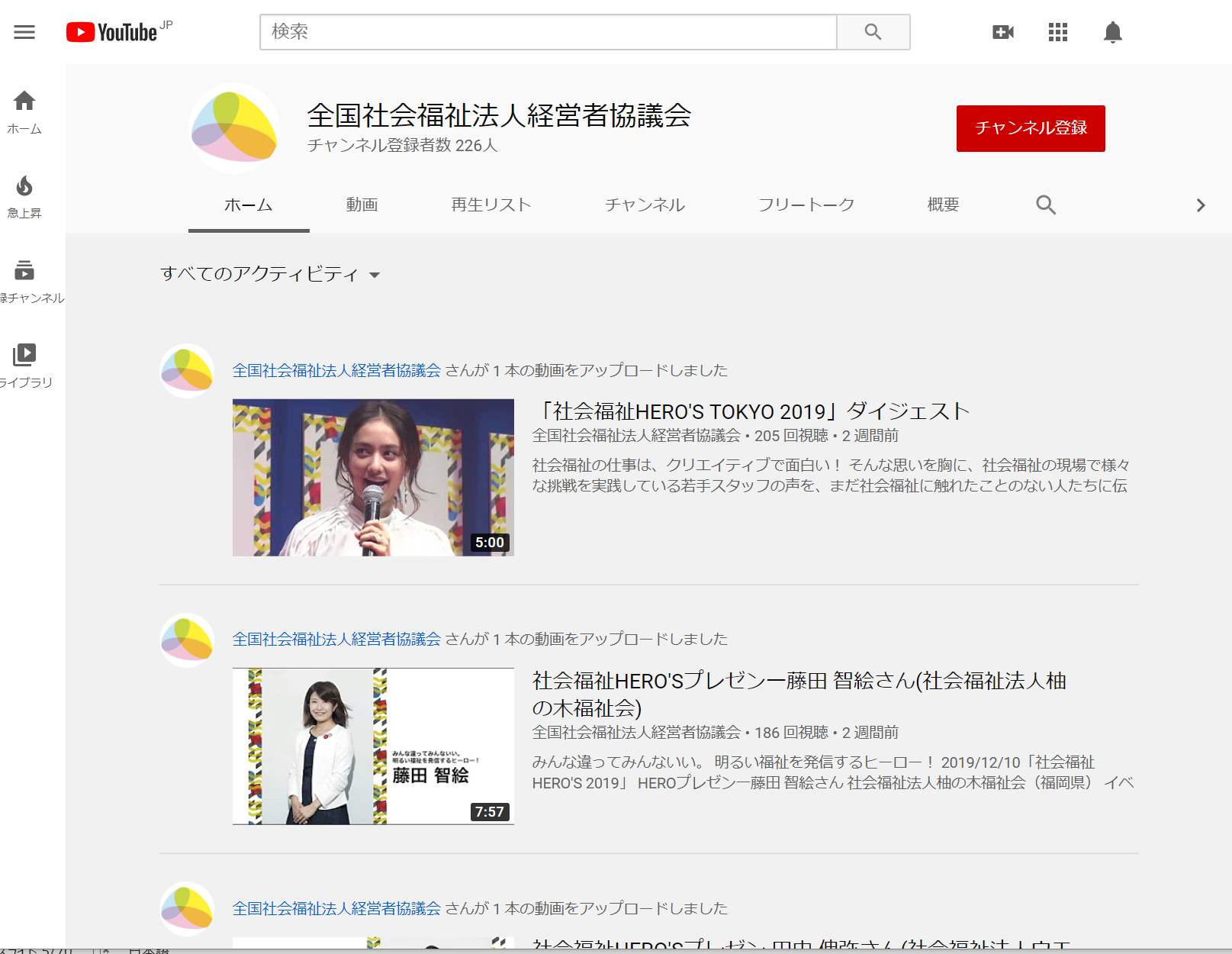Viewport: 1232px width, 954px height.
Task: Click avatar beside 藤田 智絵 upload post
Action: (x=187, y=640)
